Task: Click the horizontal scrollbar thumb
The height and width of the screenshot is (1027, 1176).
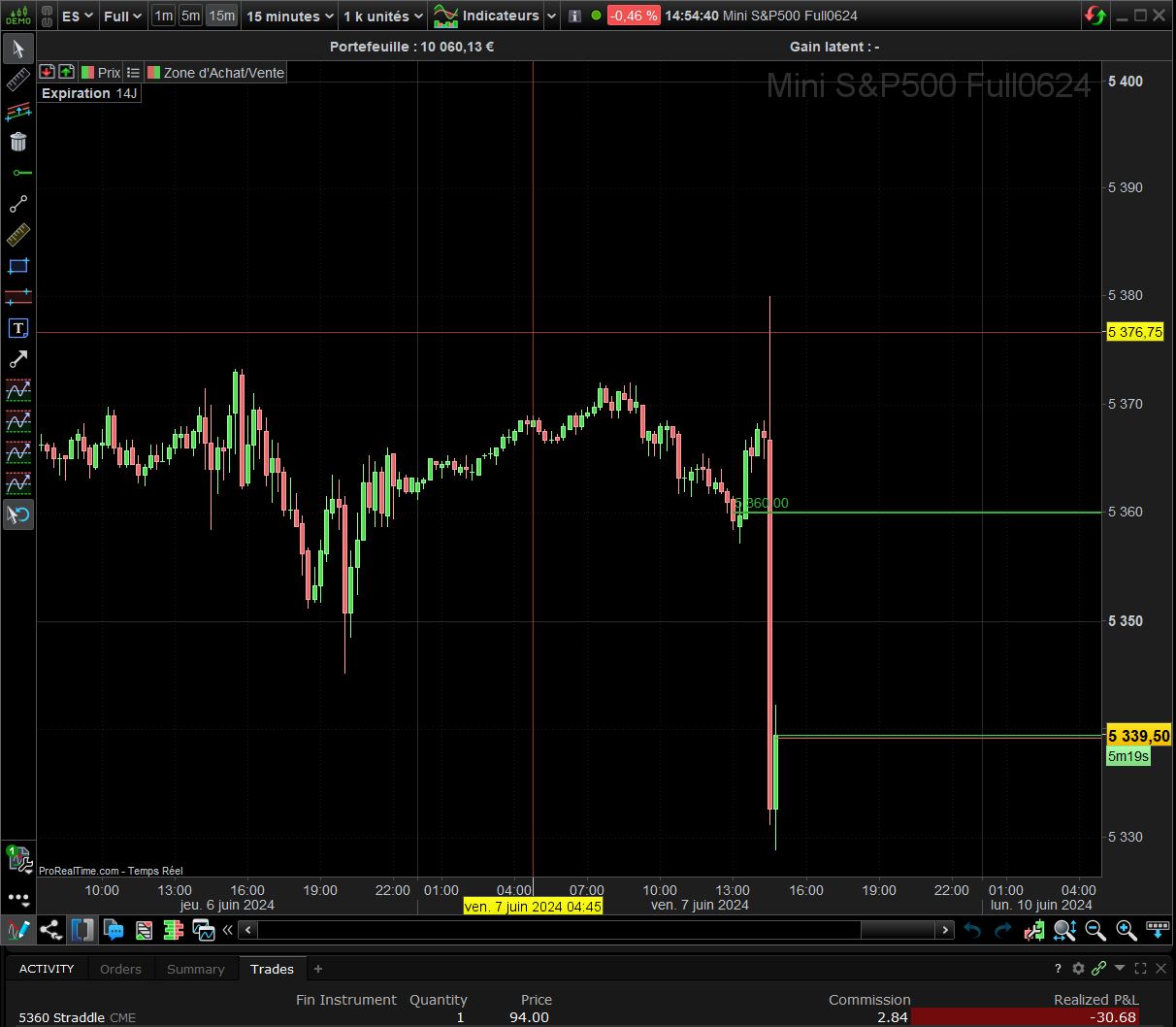Action: click(x=898, y=930)
